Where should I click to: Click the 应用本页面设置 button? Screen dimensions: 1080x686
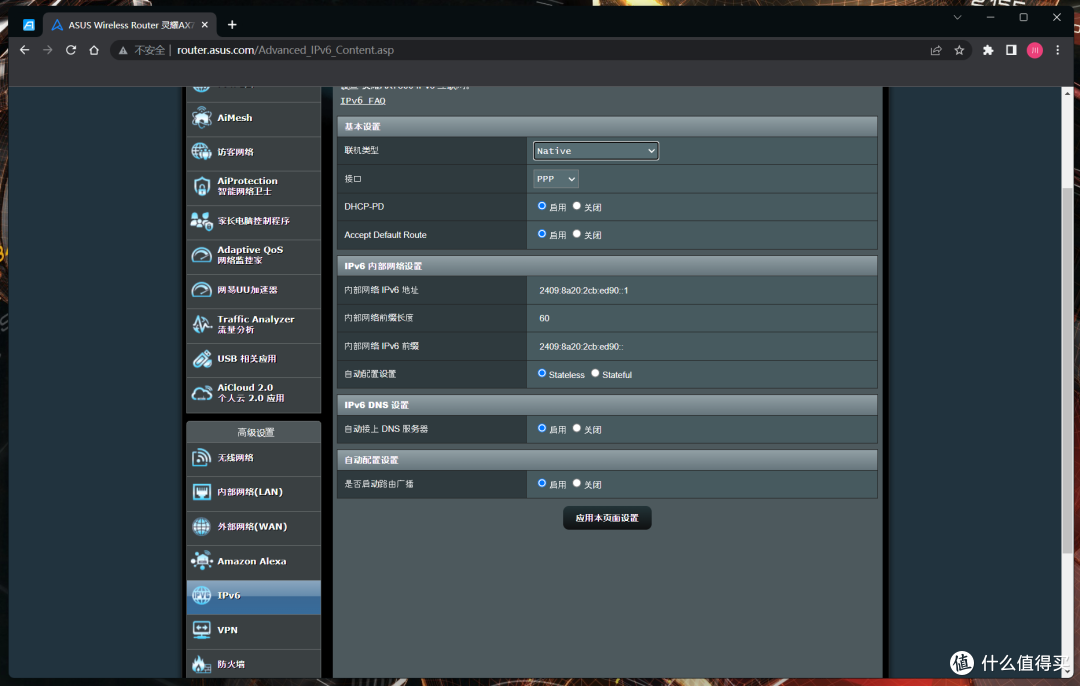point(607,518)
